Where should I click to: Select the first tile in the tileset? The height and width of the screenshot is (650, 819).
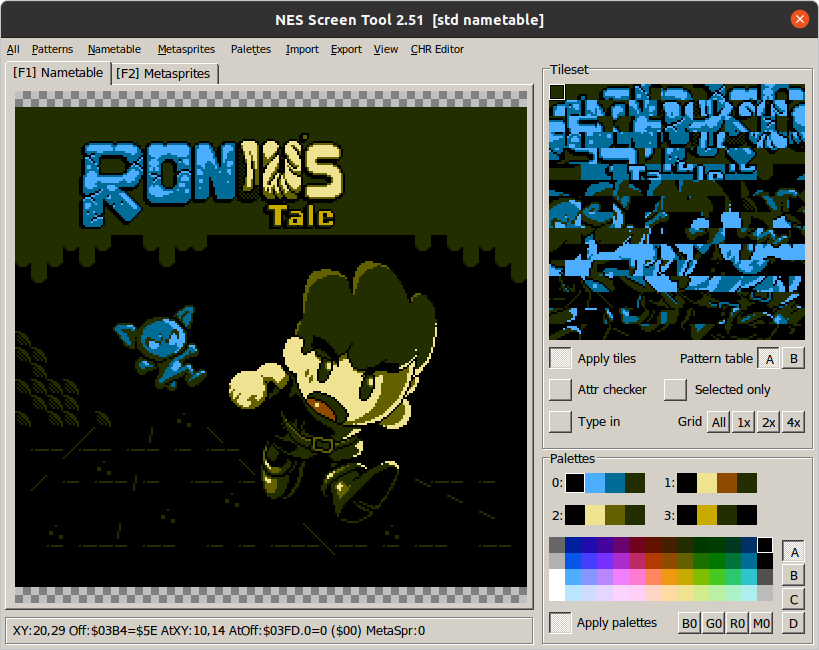(557, 92)
